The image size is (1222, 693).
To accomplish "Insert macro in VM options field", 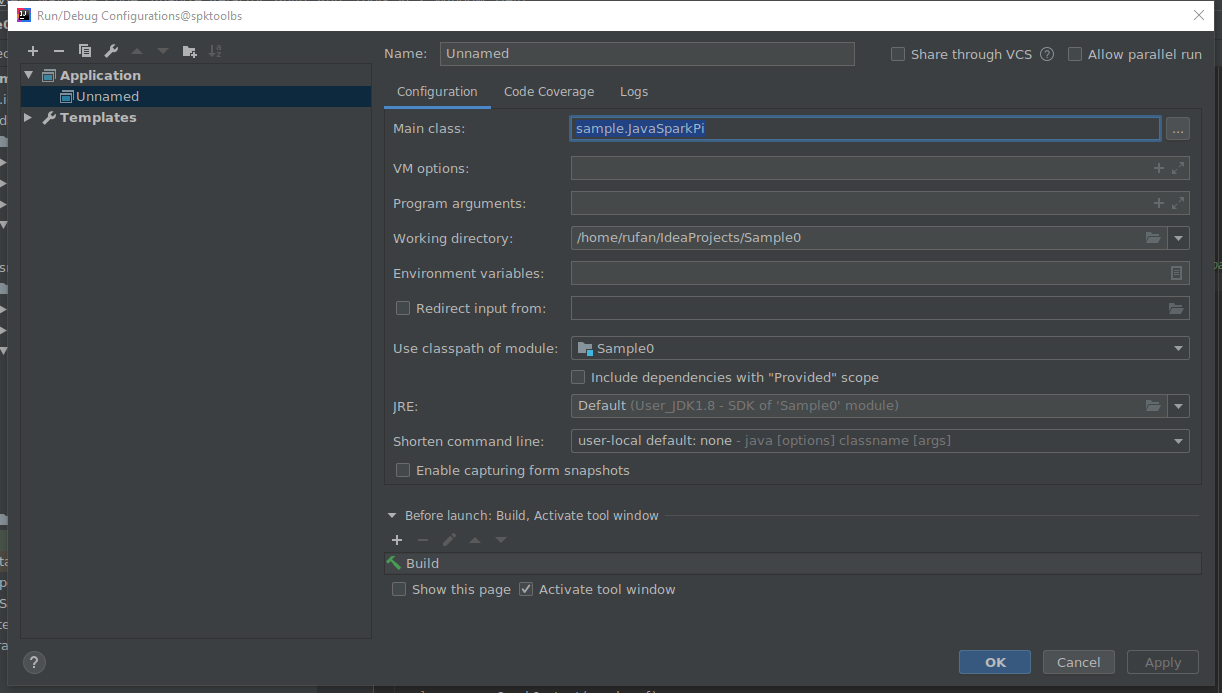I will 1159,169.
